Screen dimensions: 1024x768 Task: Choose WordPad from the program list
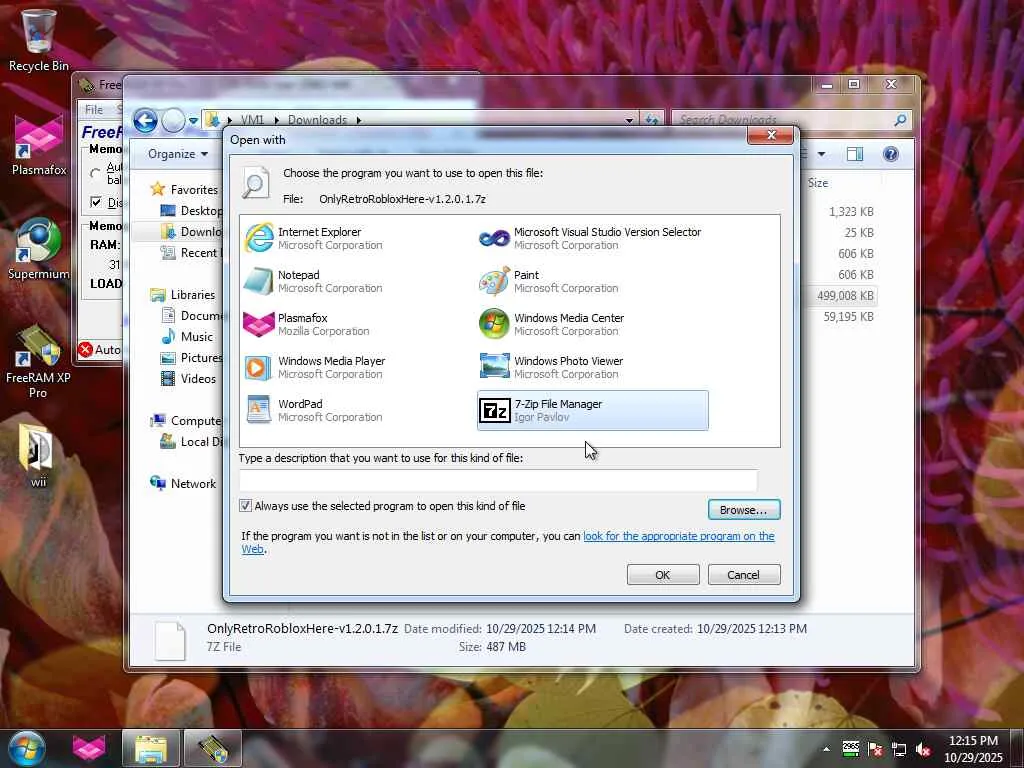[313, 411]
